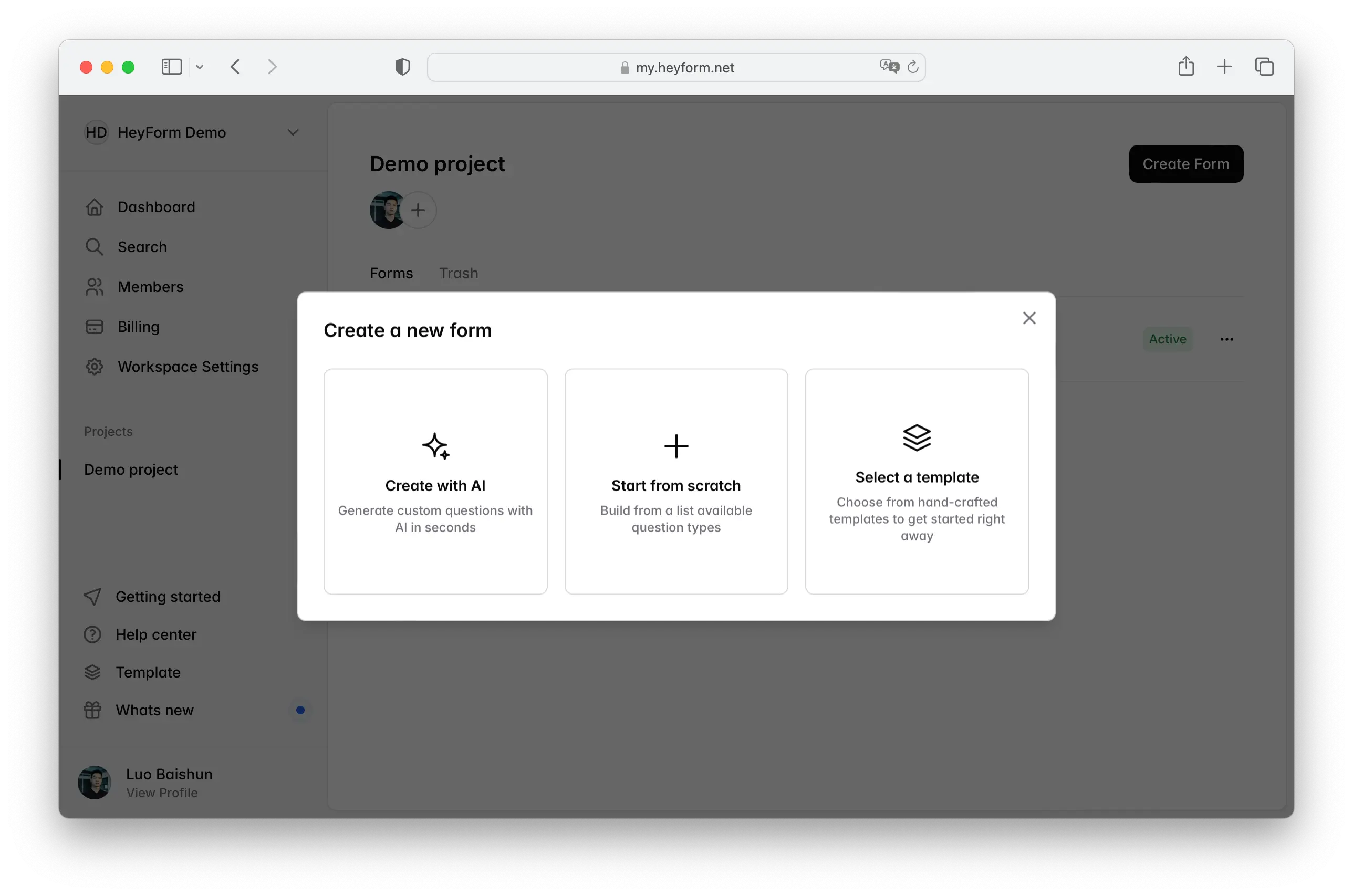
Task: Toggle the Active status badge on the form
Action: 1168,338
